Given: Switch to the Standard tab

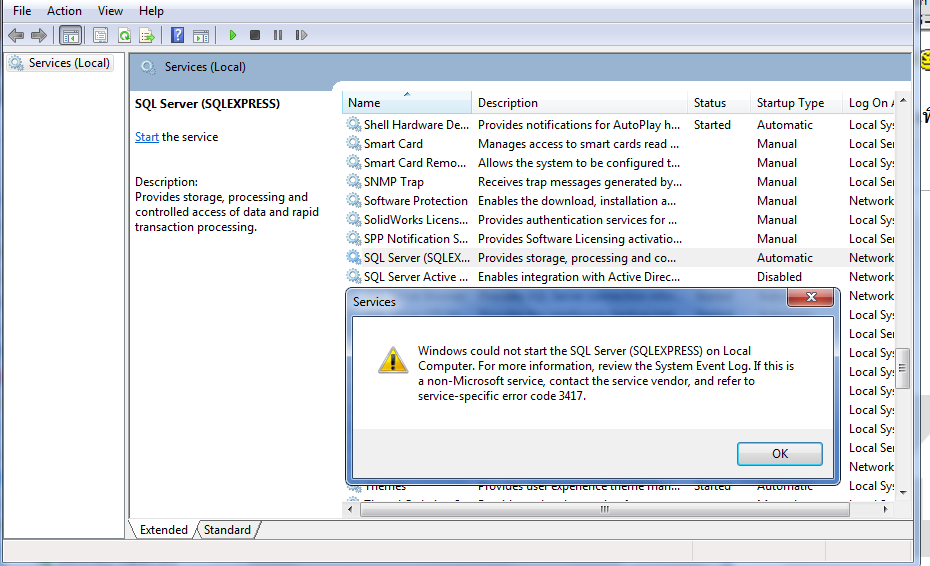Looking at the screenshot, I should point(227,529).
